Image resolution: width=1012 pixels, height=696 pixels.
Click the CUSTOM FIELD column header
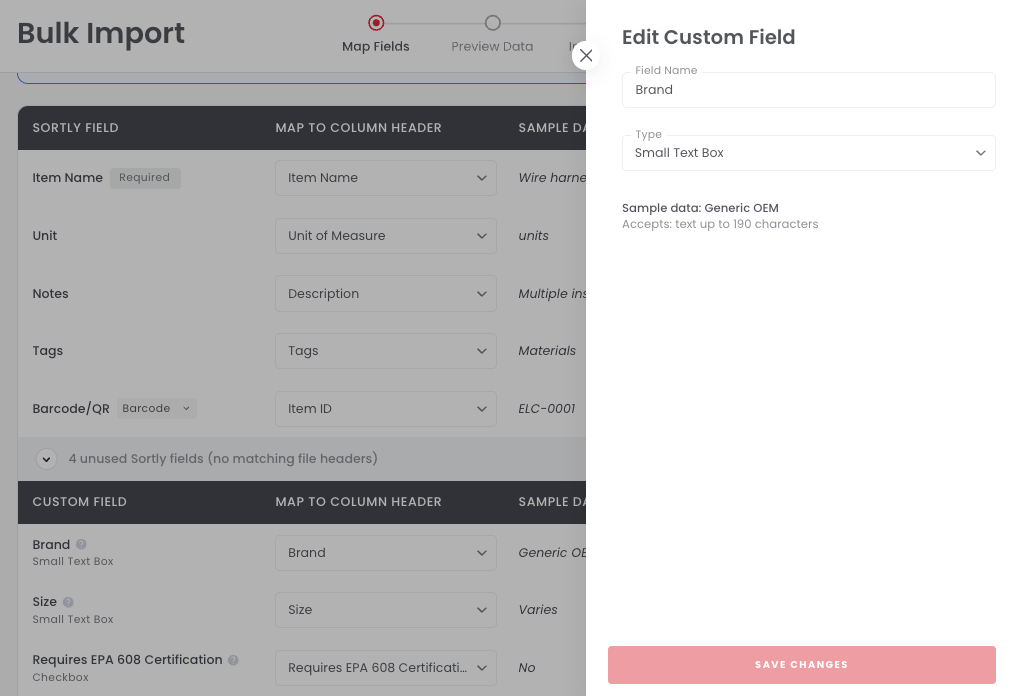[x=79, y=502]
